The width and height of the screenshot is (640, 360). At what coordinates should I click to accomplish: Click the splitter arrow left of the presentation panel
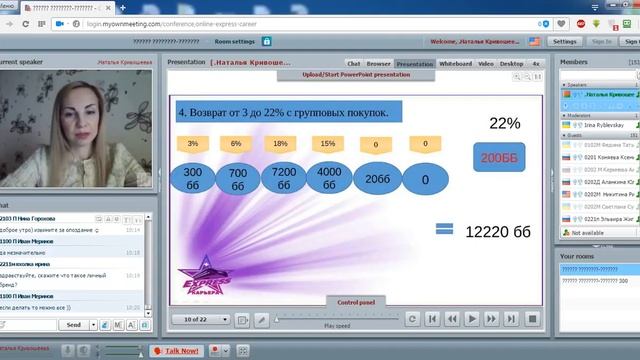[x=160, y=173]
